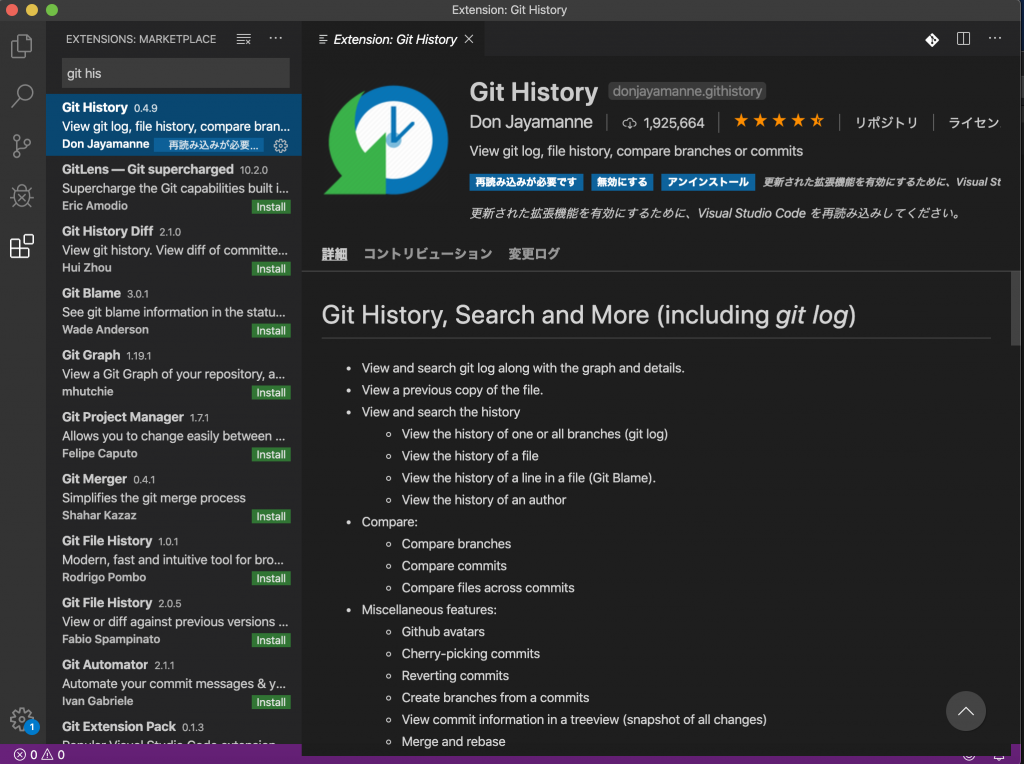This screenshot has height=764, width=1024.
Task: Install Git File History by Rodrigo Pombo
Action: tap(271, 579)
